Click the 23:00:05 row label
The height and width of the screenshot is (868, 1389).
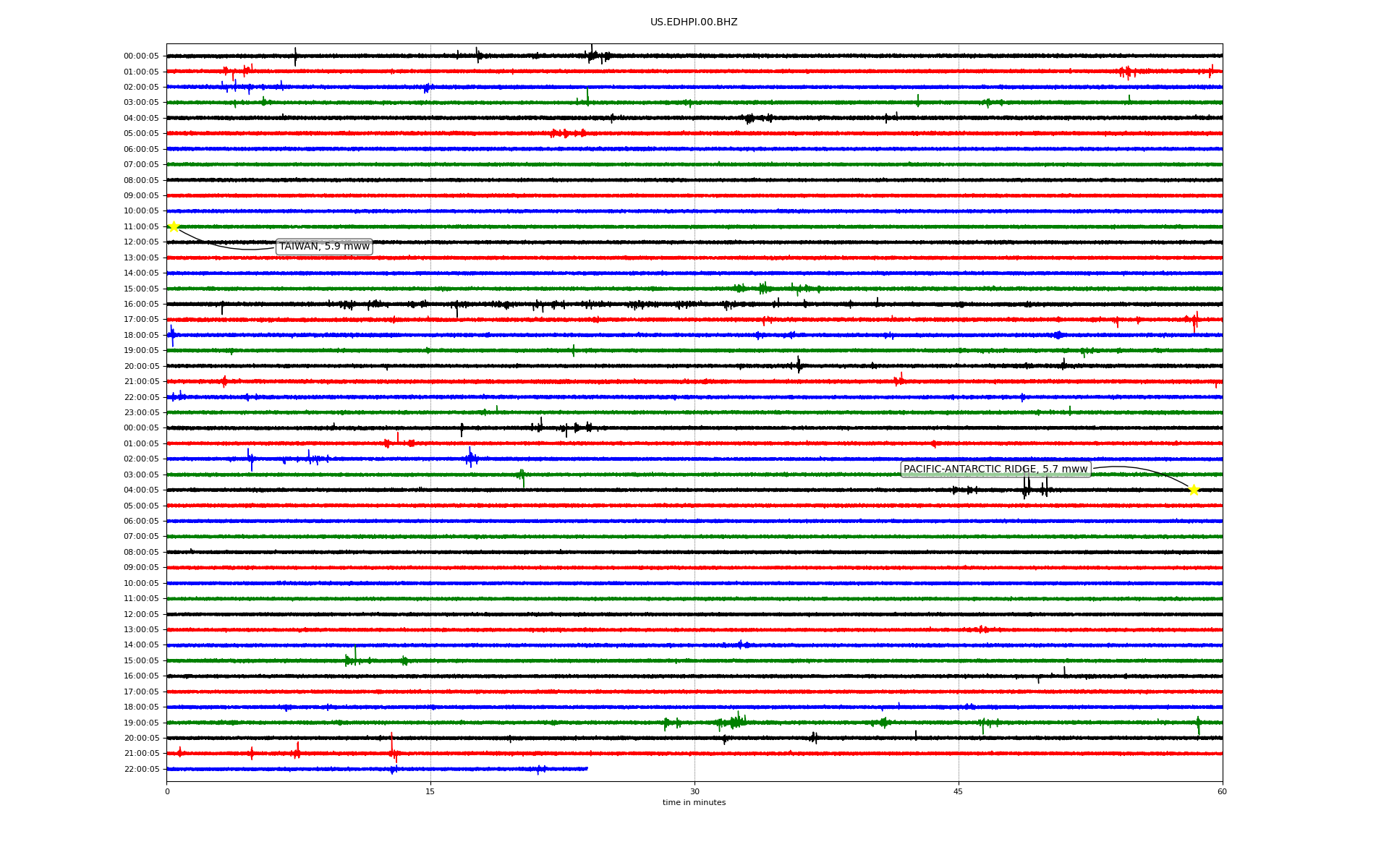141,412
